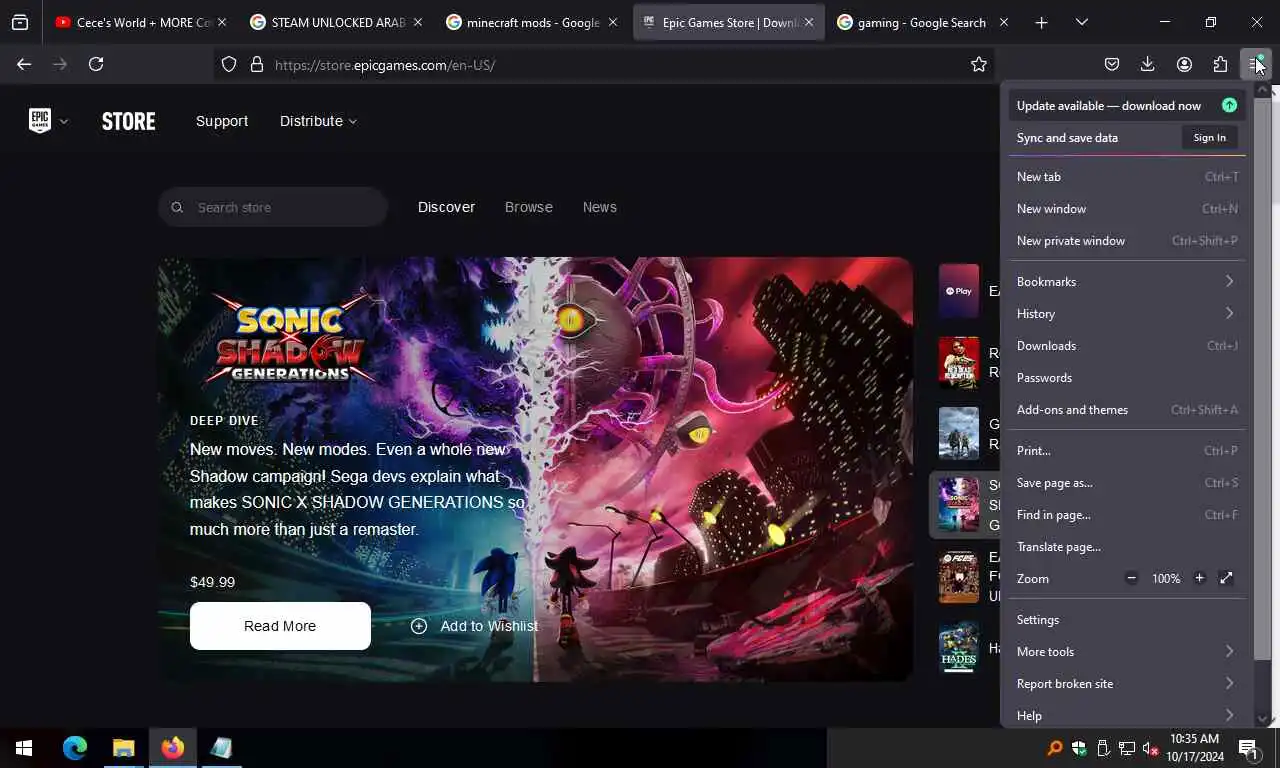This screenshot has height=768, width=1280.
Task: Click the Epic Games logo
Action: point(40,121)
